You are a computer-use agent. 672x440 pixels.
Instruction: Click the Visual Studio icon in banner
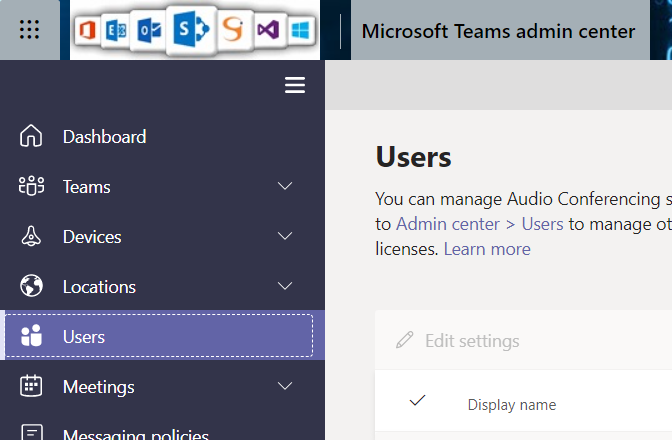267,31
